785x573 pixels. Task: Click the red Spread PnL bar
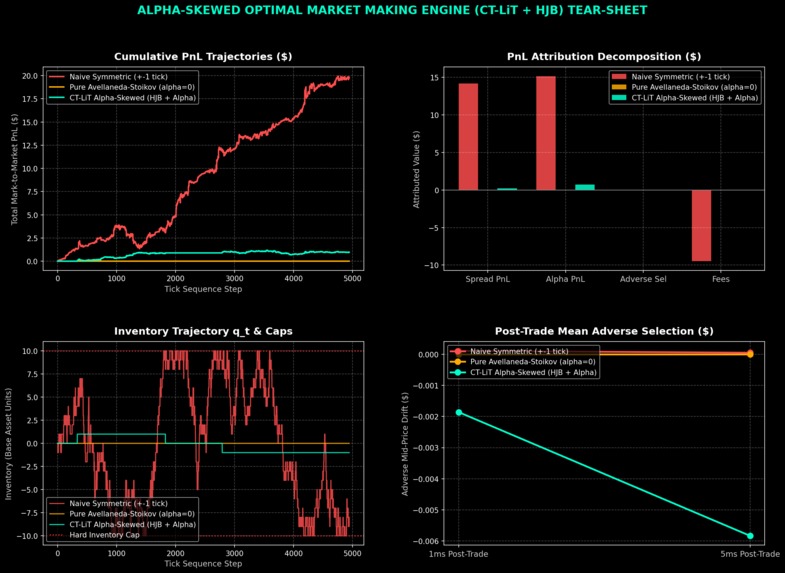click(468, 137)
